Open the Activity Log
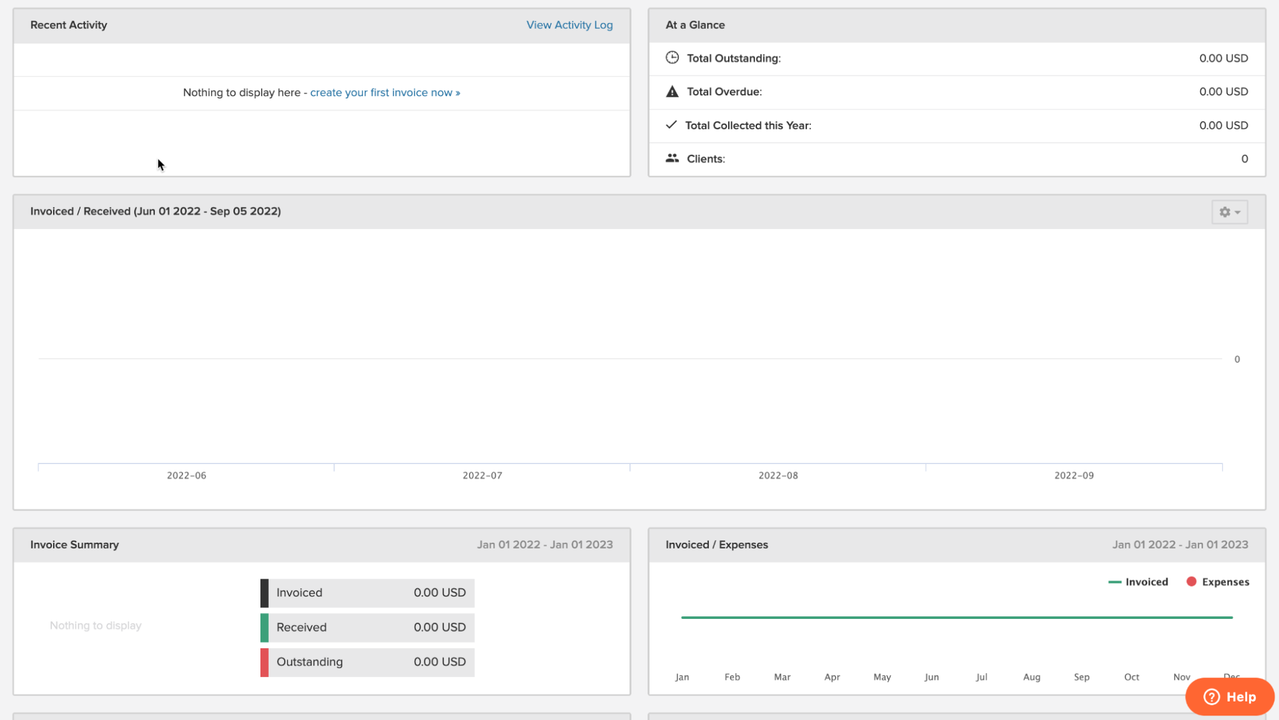The height and width of the screenshot is (720, 1279). pos(569,24)
